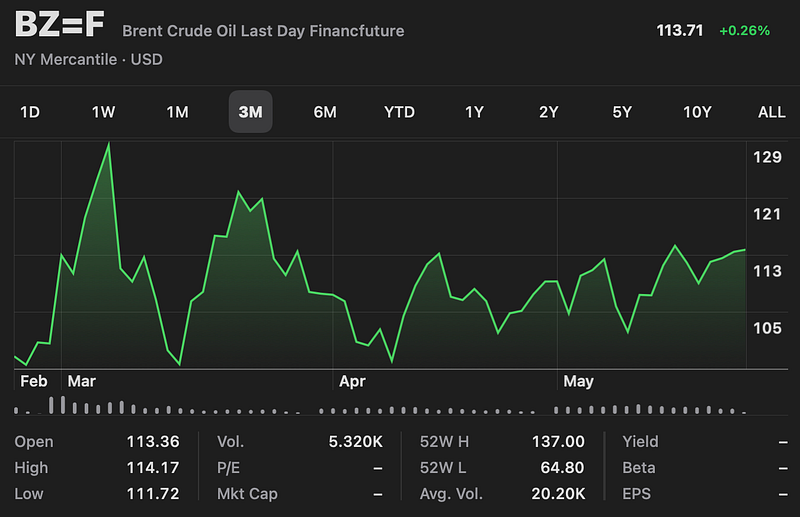Show year-to-date YTD chart

399,112
